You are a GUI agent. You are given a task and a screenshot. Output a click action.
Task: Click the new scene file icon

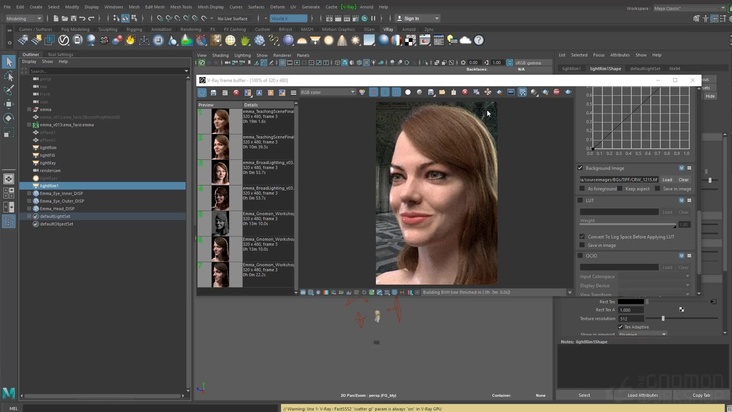[56, 18]
